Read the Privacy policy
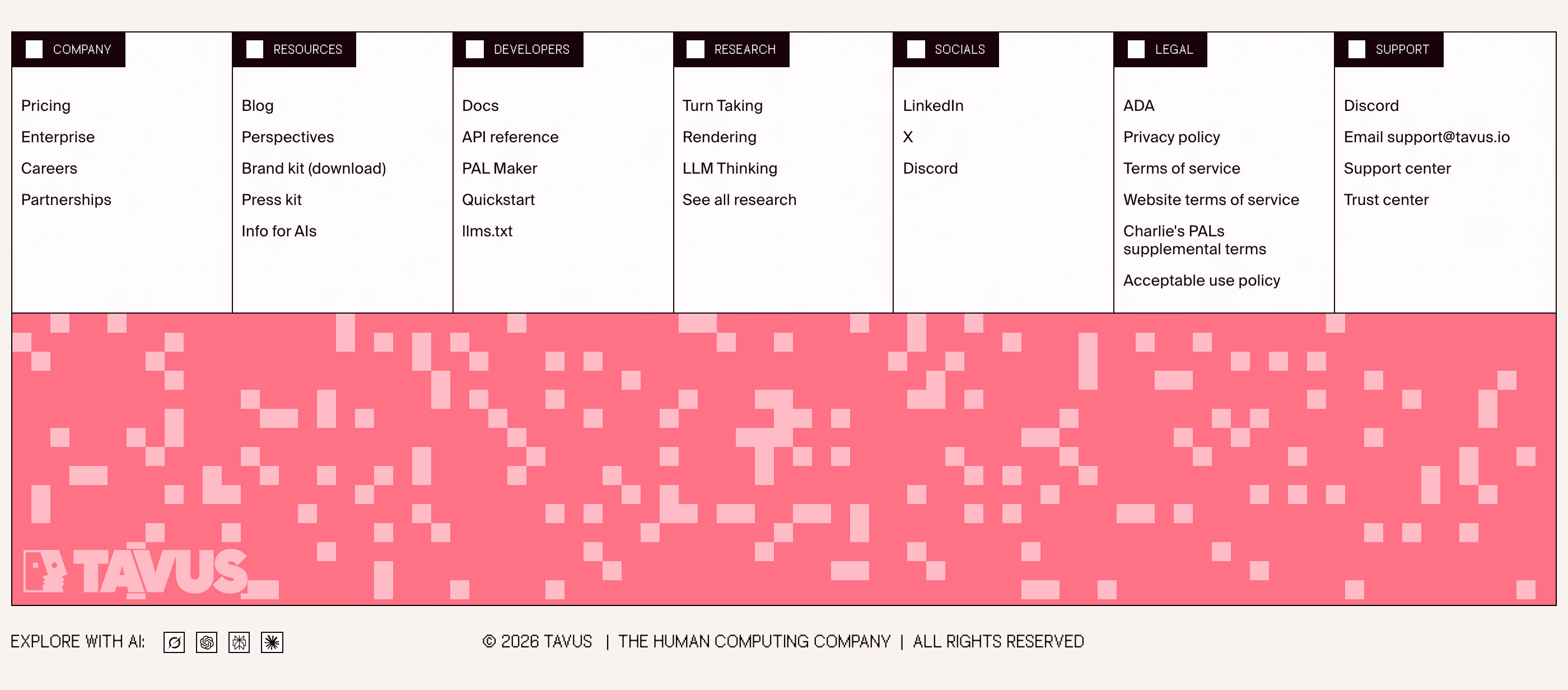Screen dimensions: 1568x690 (x=1171, y=137)
